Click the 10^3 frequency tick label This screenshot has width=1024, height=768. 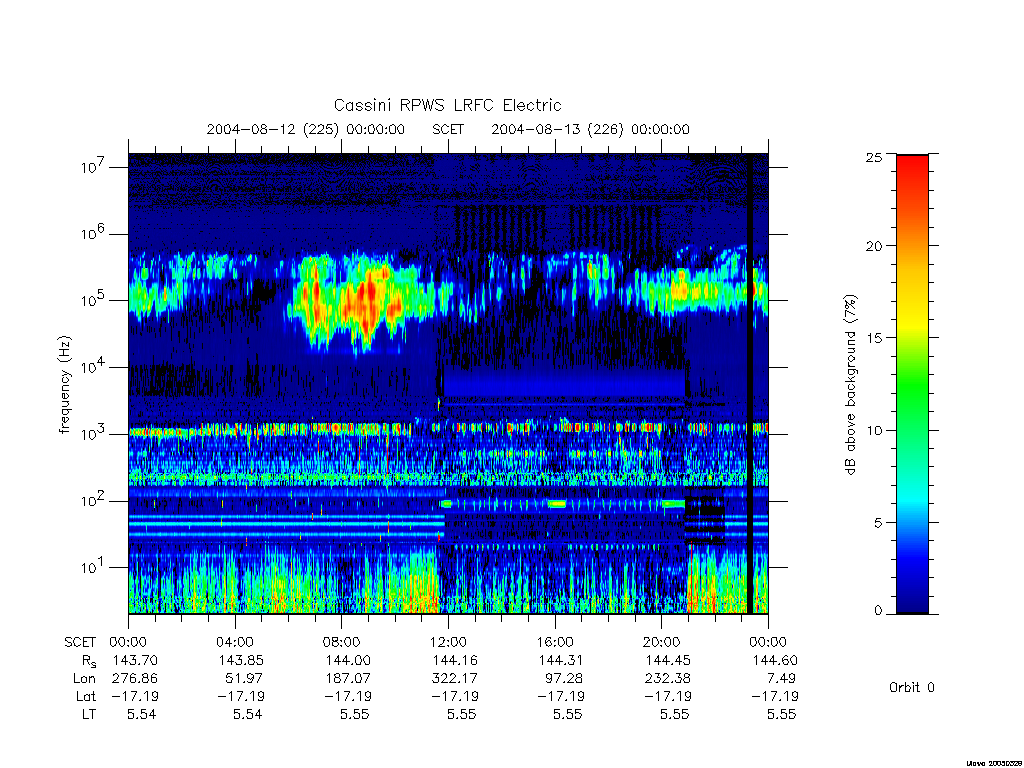(93, 433)
